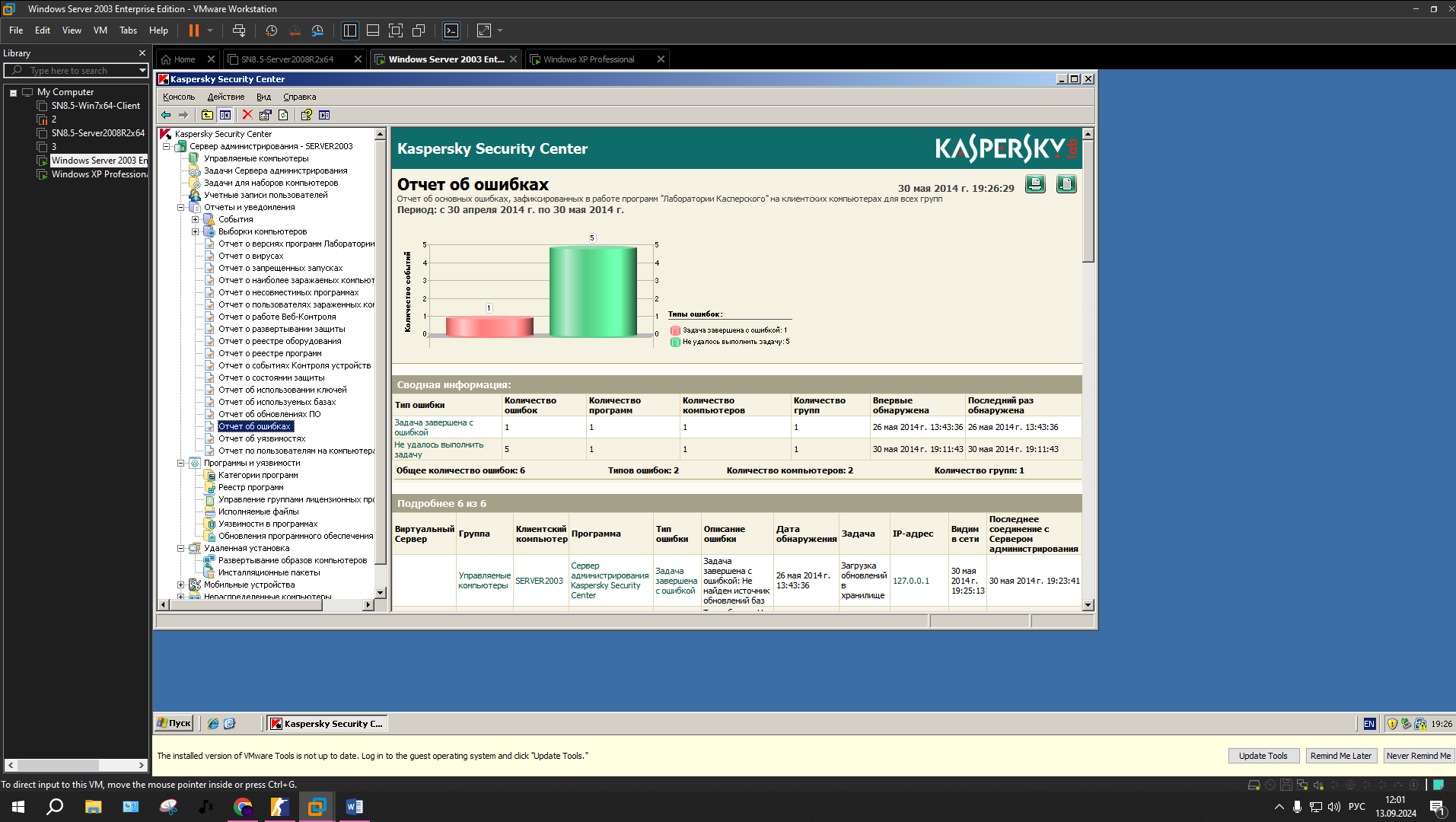Collapse the Удаленная установка tree node
Screen dimensions: 1456x822
pyautogui.click(x=180, y=548)
